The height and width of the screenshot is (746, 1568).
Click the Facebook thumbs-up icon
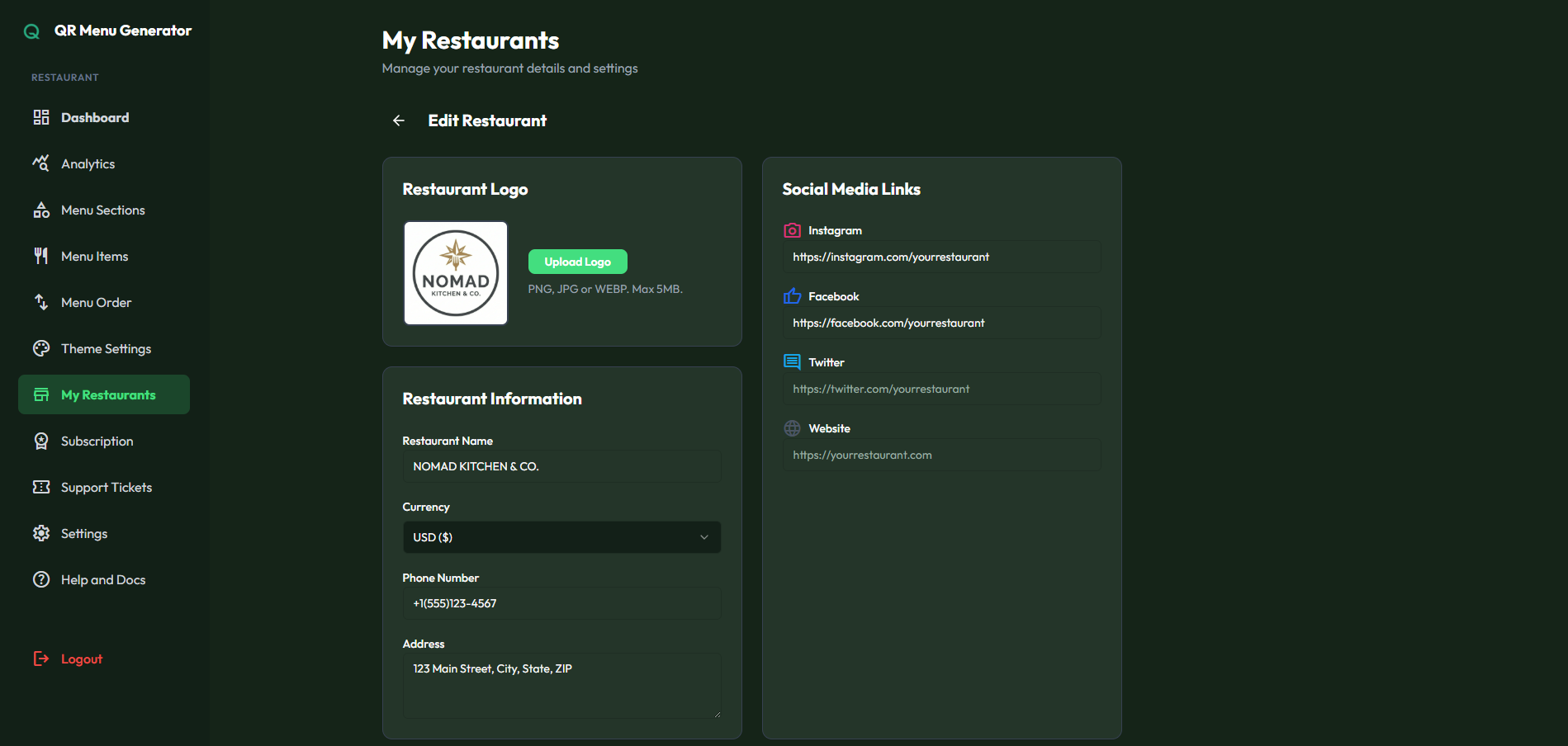(x=792, y=295)
